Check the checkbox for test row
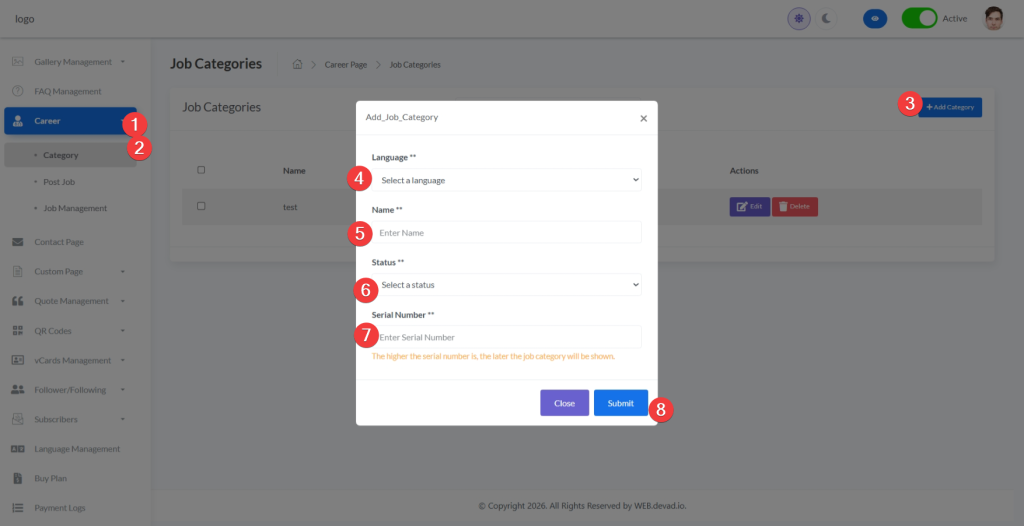This screenshot has height=526, width=1024. pyautogui.click(x=201, y=206)
